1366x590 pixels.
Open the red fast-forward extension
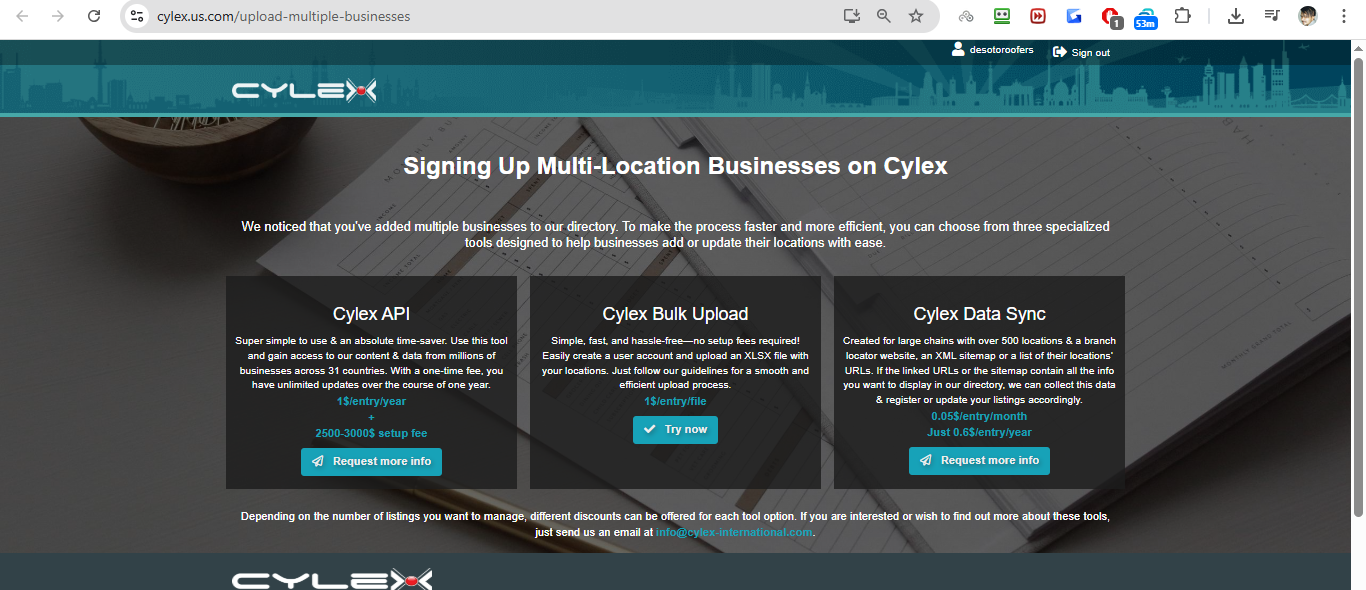click(1038, 16)
